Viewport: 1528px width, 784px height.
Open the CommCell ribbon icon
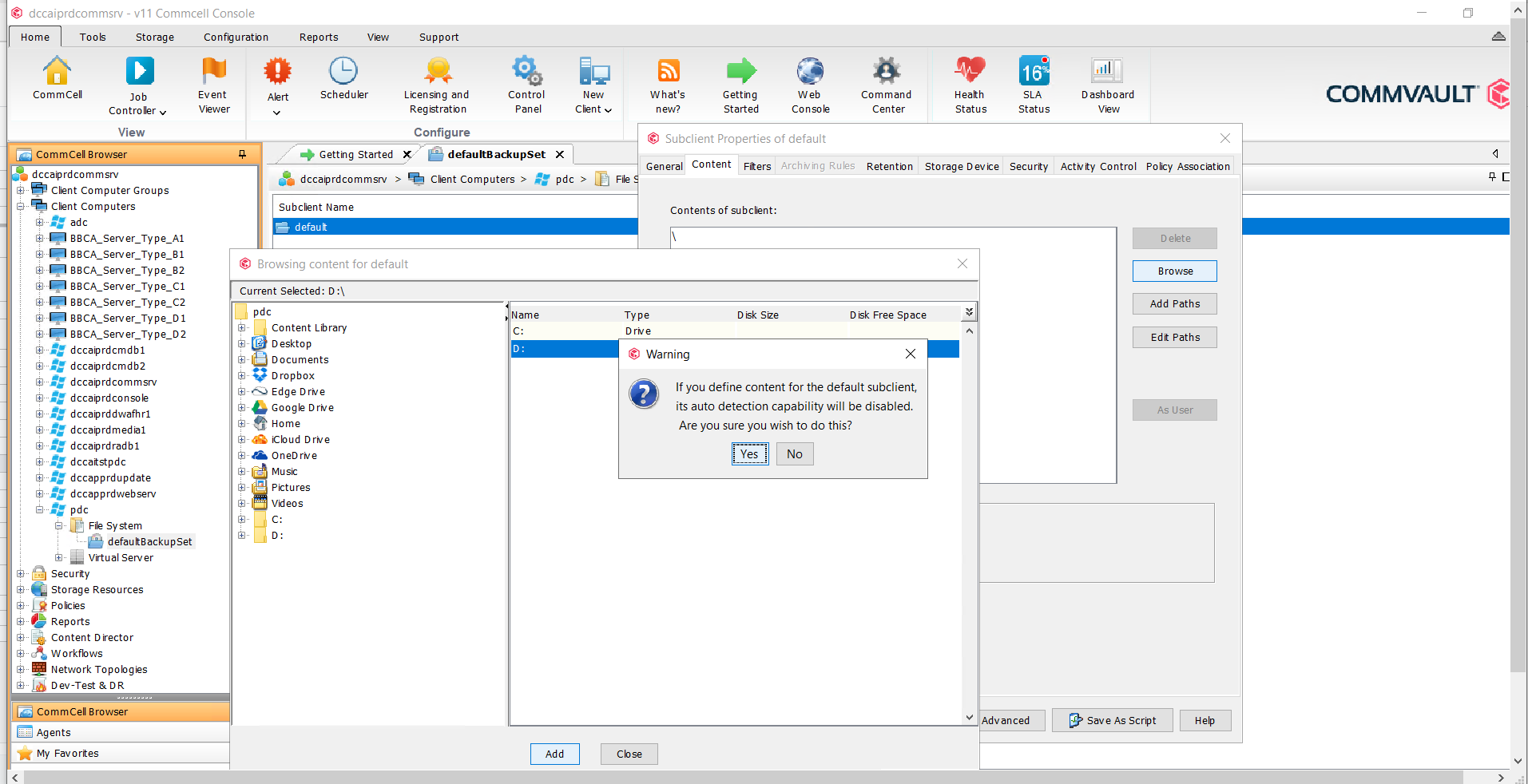pos(57,78)
